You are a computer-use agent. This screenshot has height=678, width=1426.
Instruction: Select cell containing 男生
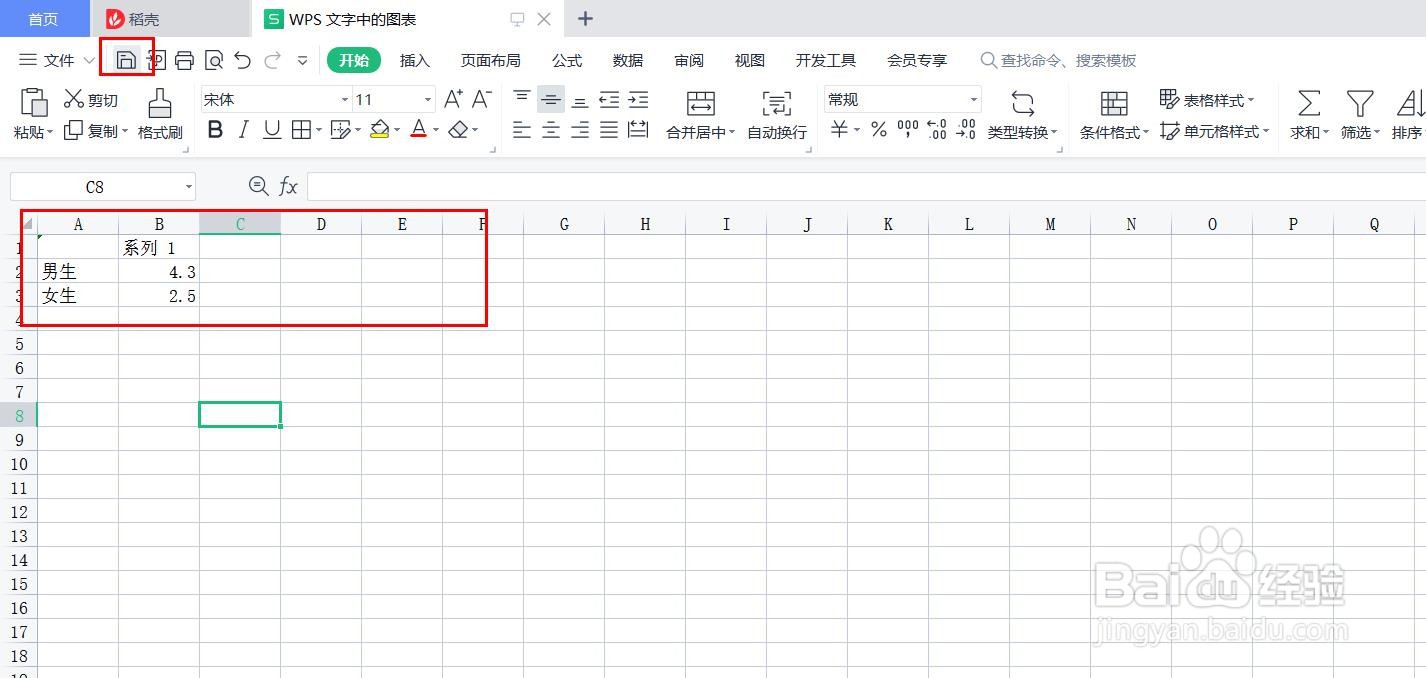pyautogui.click(x=78, y=271)
